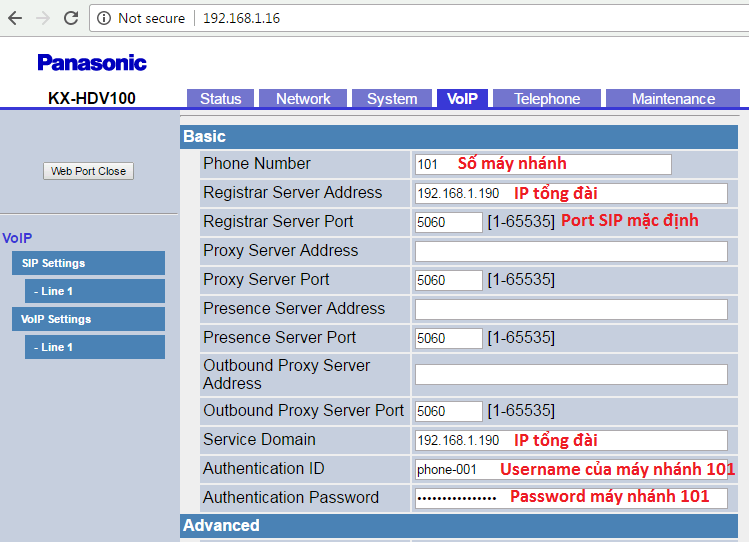Screen dimensions: 749x542
Task: Focus the Registrar Server Address field
Action: (x=570, y=193)
